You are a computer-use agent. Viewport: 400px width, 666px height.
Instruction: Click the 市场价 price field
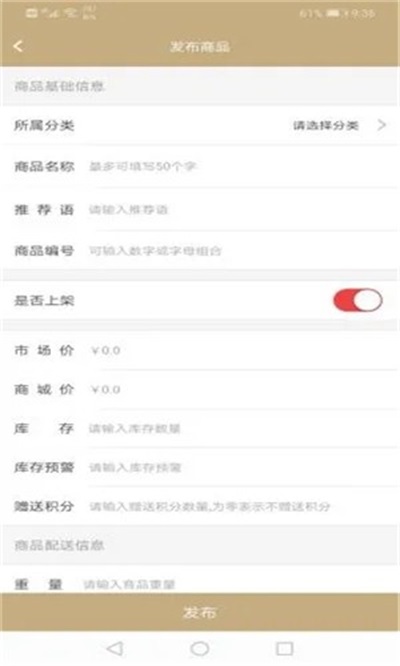coord(242,350)
